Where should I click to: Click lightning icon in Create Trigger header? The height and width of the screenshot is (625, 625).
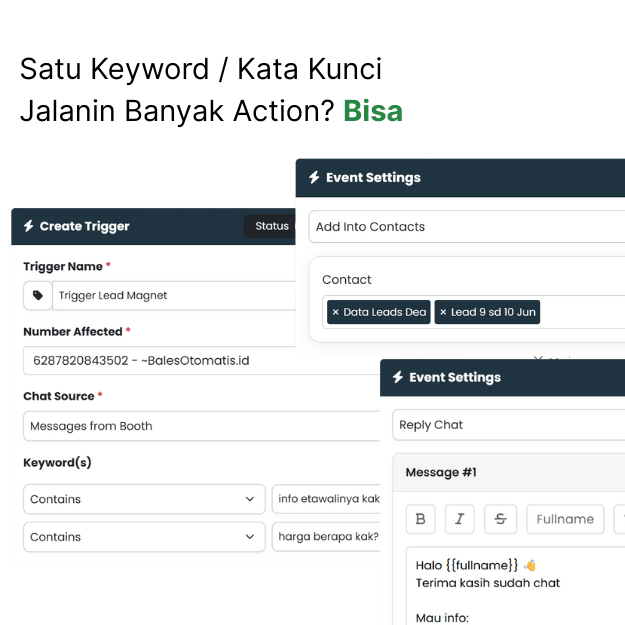(29, 226)
